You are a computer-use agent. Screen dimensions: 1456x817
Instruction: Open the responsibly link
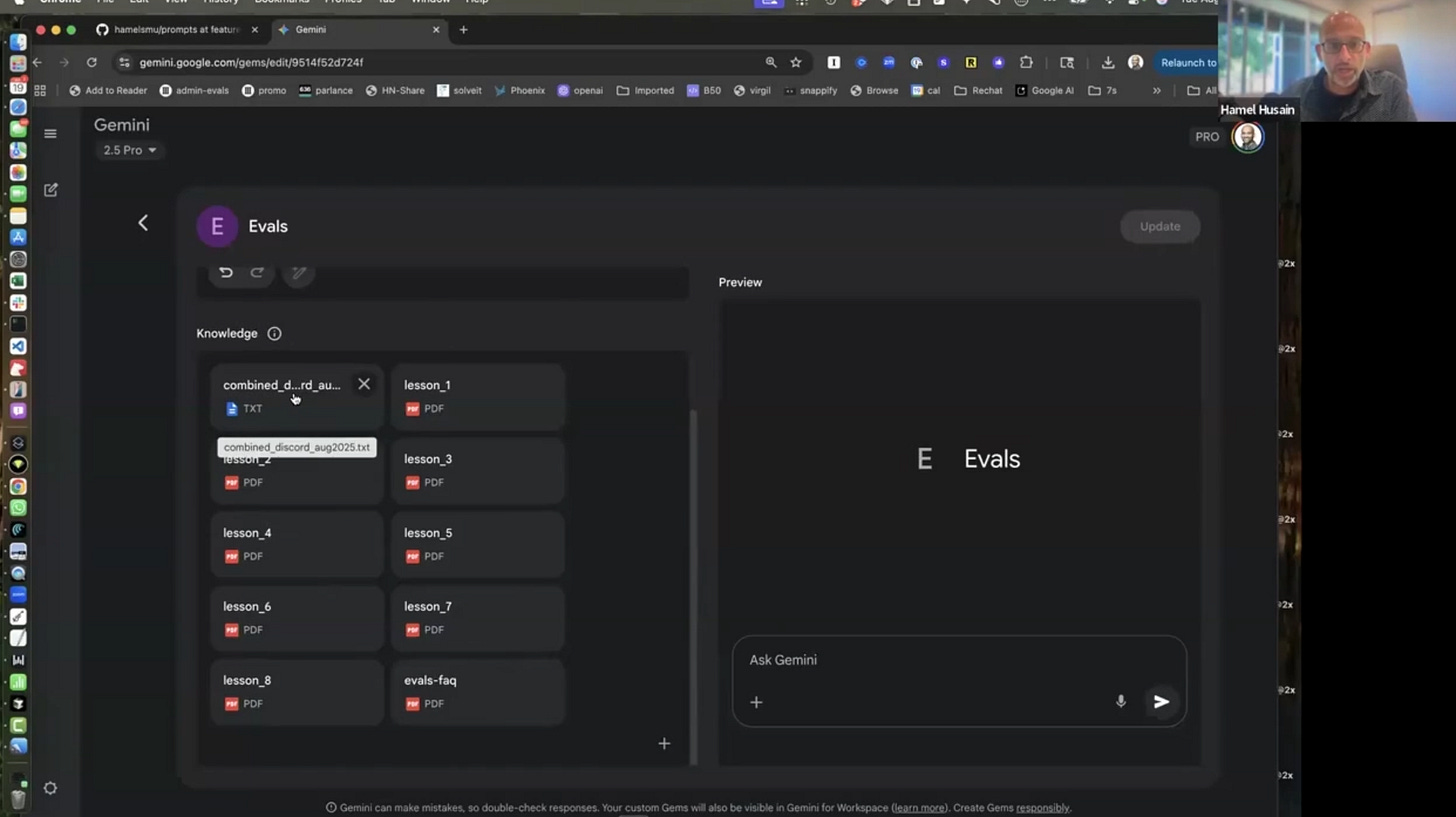click(1042, 808)
